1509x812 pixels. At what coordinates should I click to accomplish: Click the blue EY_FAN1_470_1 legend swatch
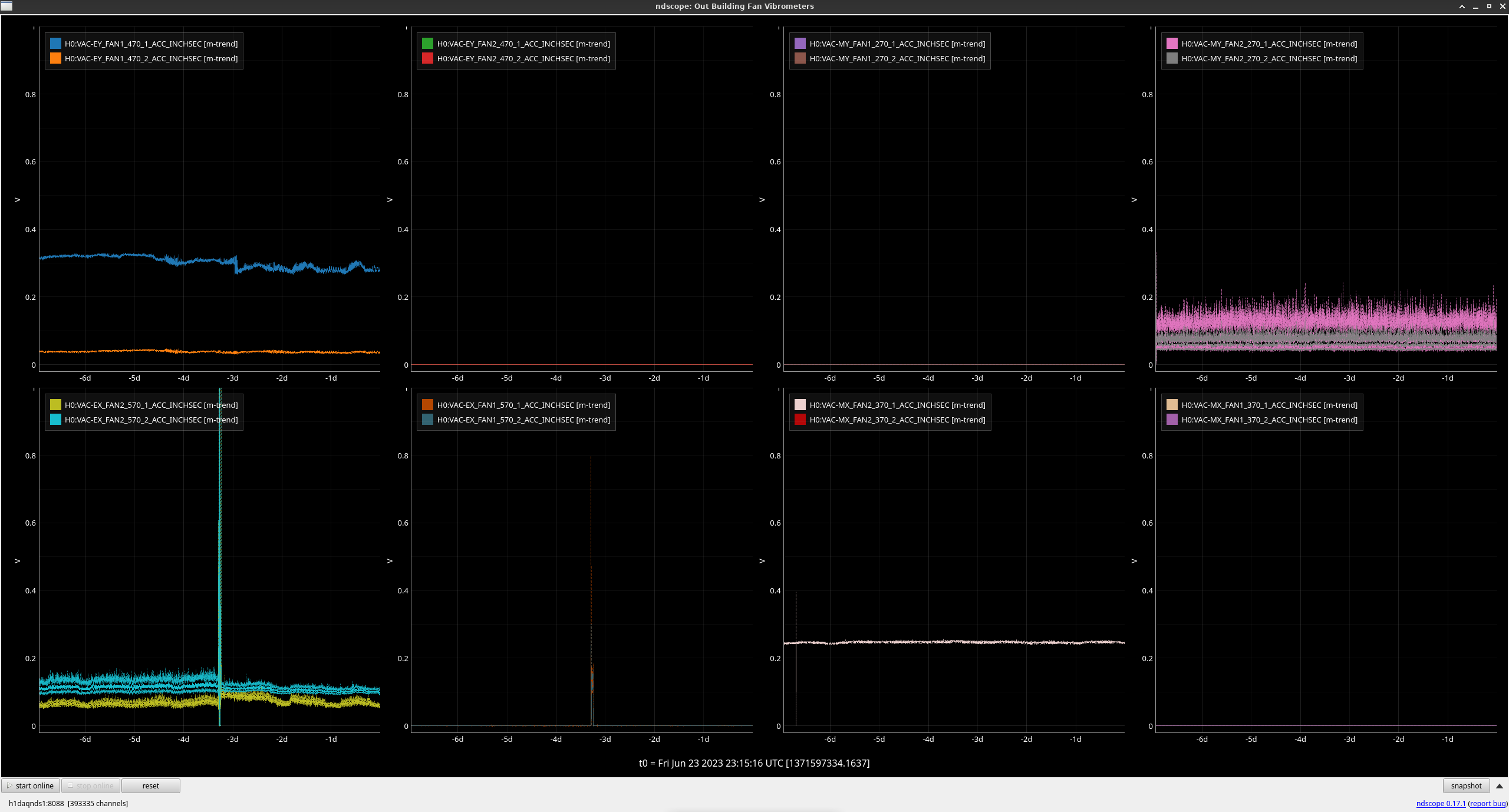55,44
